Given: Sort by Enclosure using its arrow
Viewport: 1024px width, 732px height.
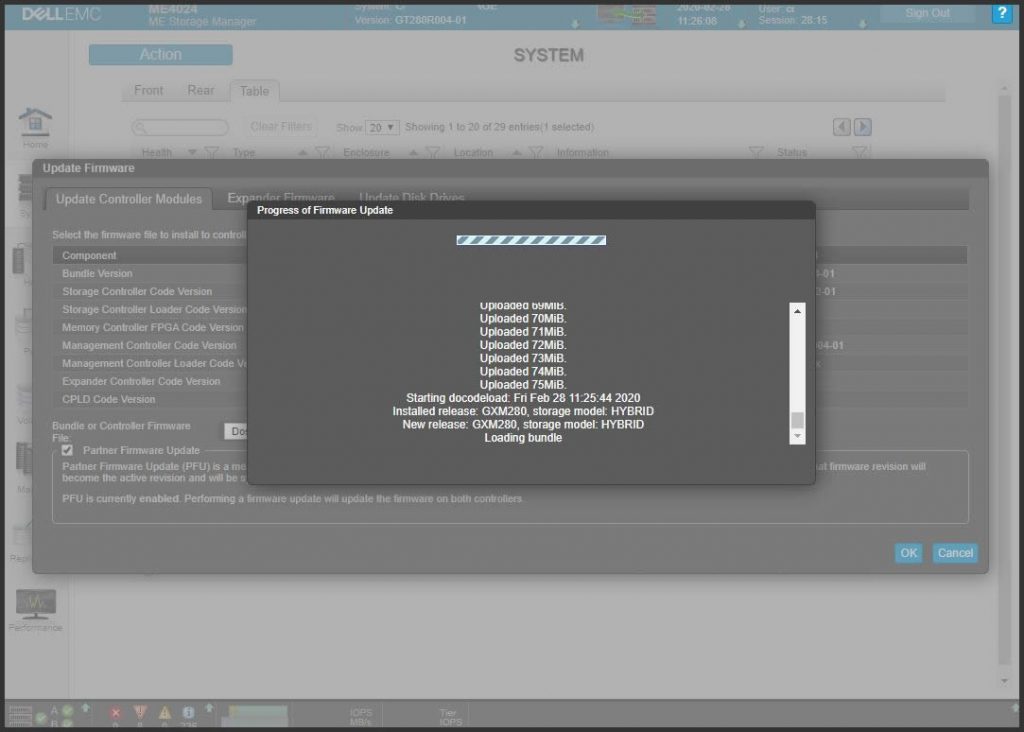Looking at the screenshot, I should coord(413,152).
